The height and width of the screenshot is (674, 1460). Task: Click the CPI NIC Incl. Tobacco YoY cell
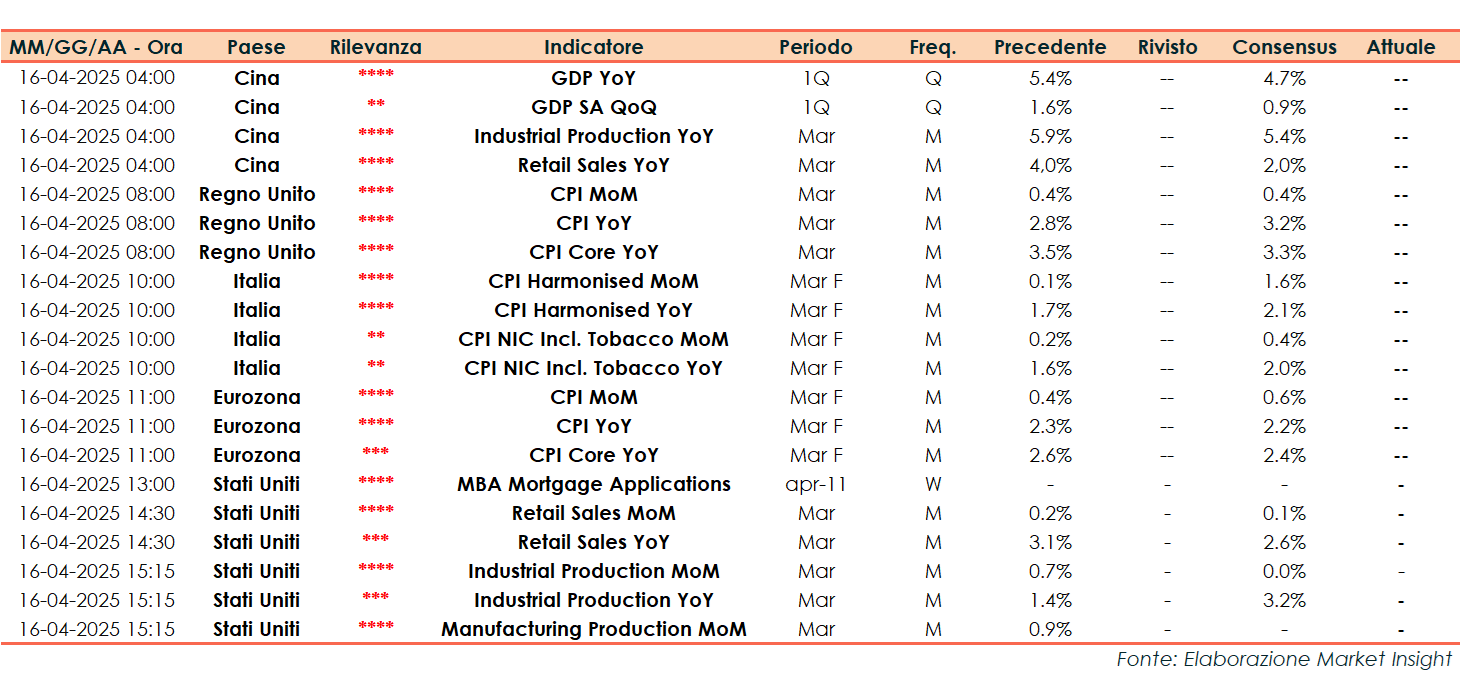tap(593, 368)
